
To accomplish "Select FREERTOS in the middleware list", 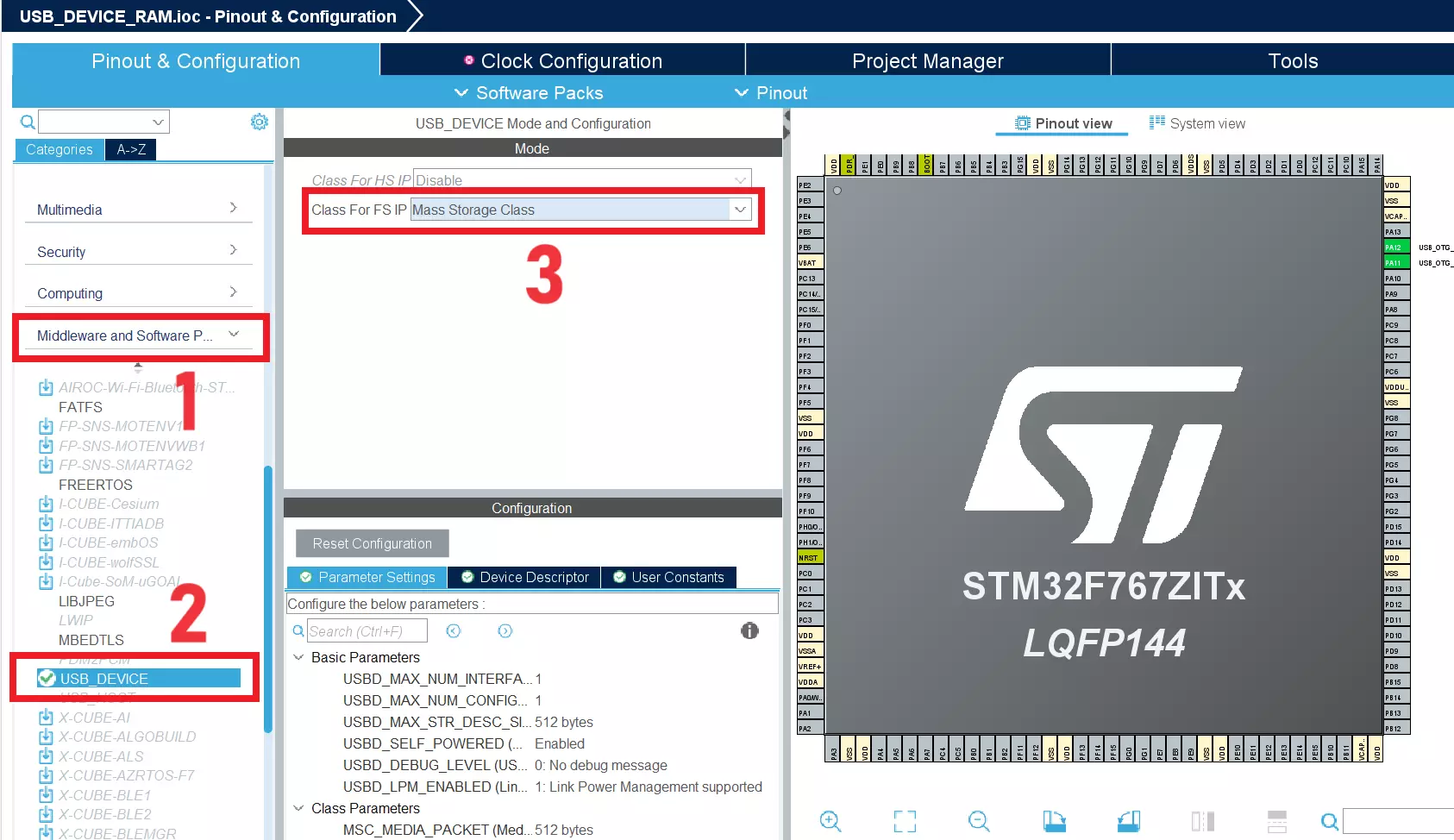I will (96, 485).
